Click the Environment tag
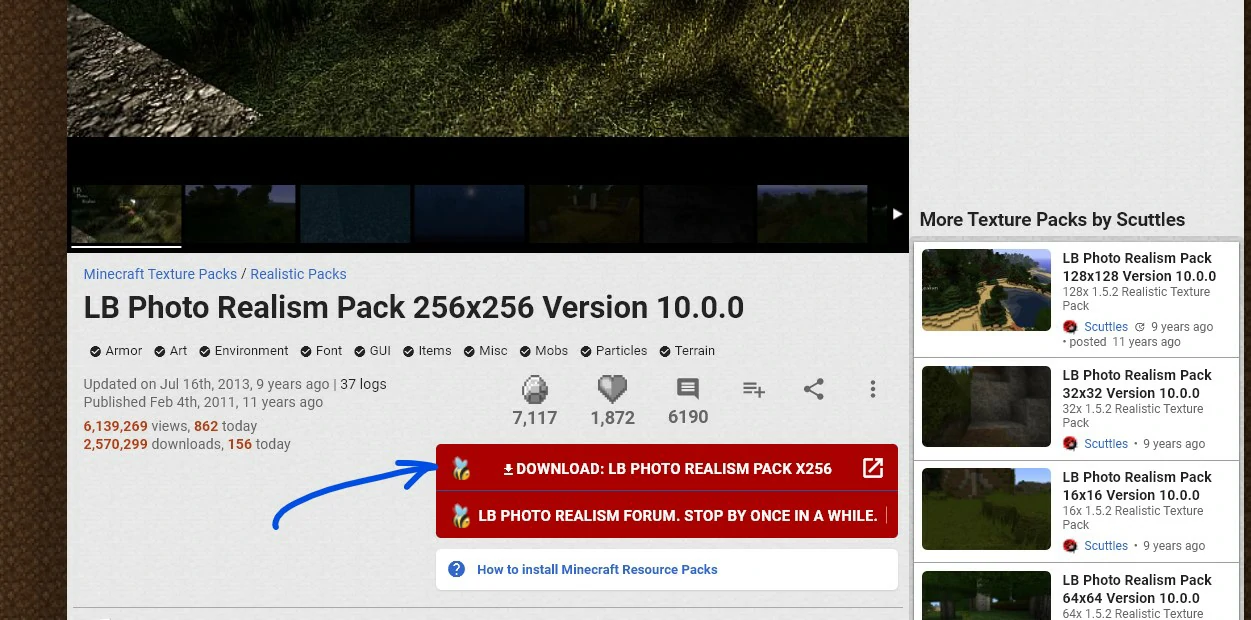 [243, 351]
